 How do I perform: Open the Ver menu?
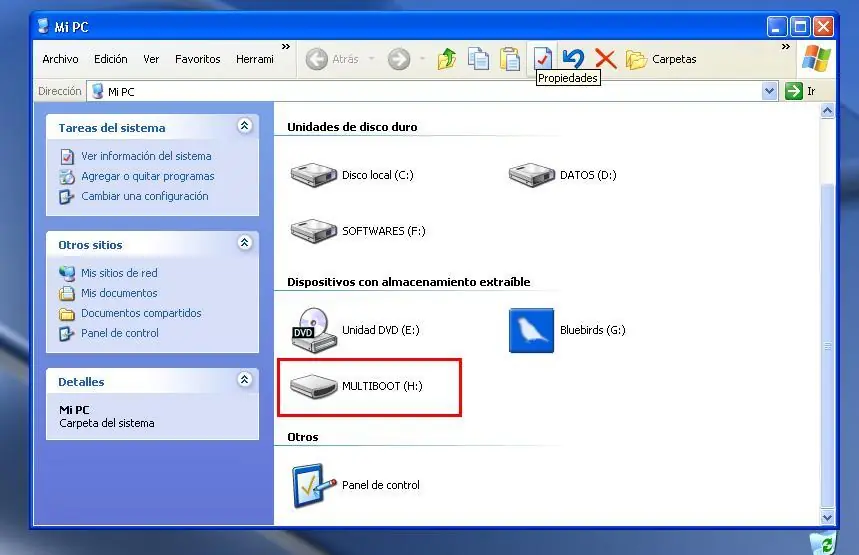[151, 59]
